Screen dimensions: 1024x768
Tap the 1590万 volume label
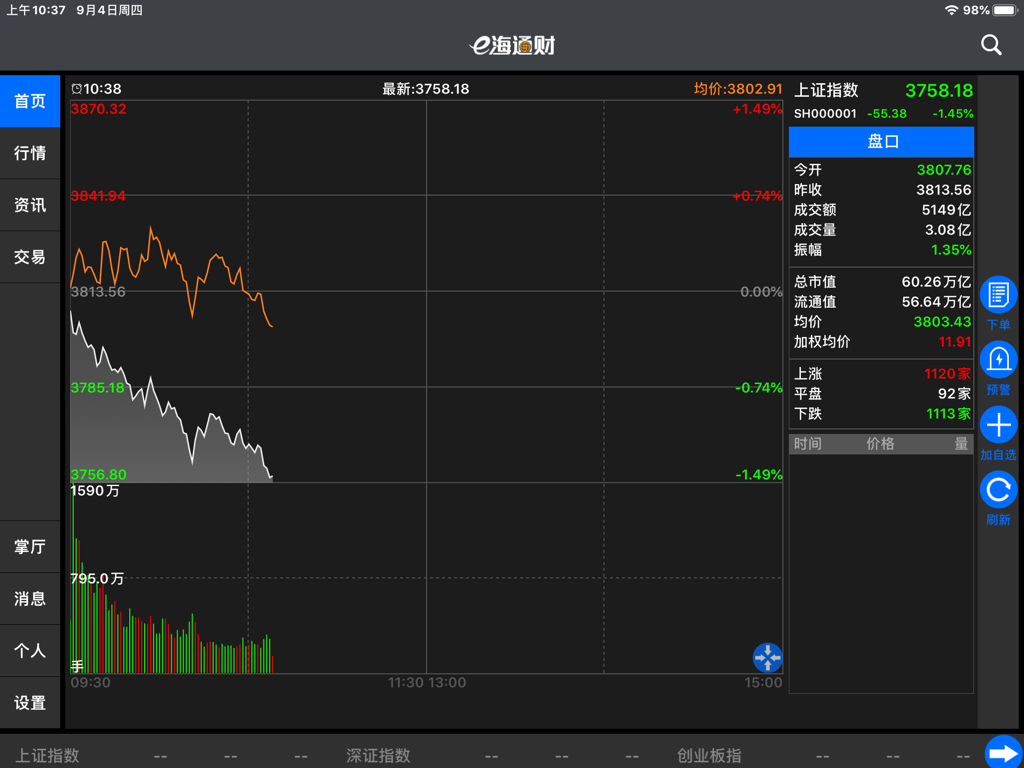click(x=95, y=491)
